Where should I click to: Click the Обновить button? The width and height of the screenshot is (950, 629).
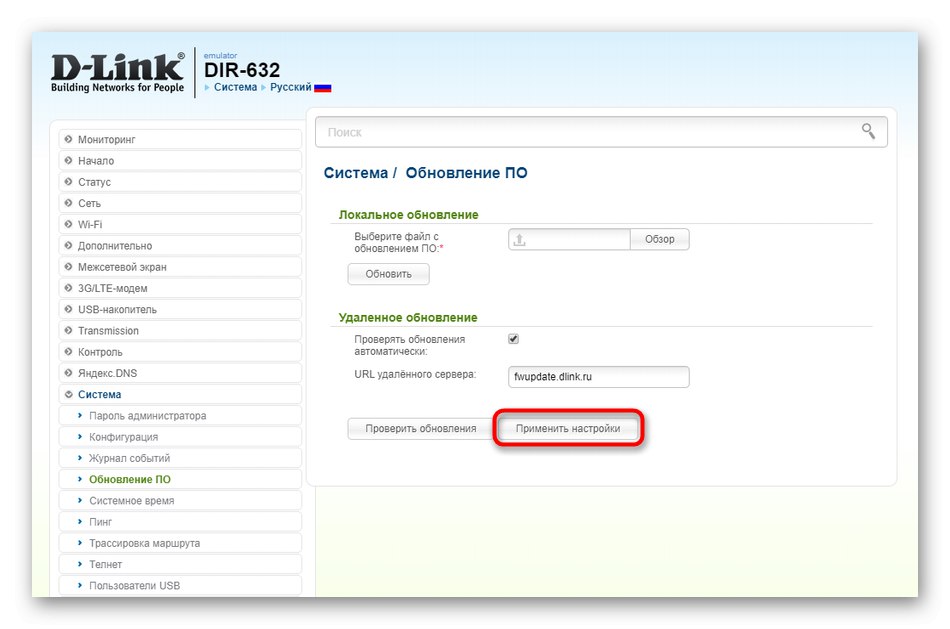tap(388, 274)
